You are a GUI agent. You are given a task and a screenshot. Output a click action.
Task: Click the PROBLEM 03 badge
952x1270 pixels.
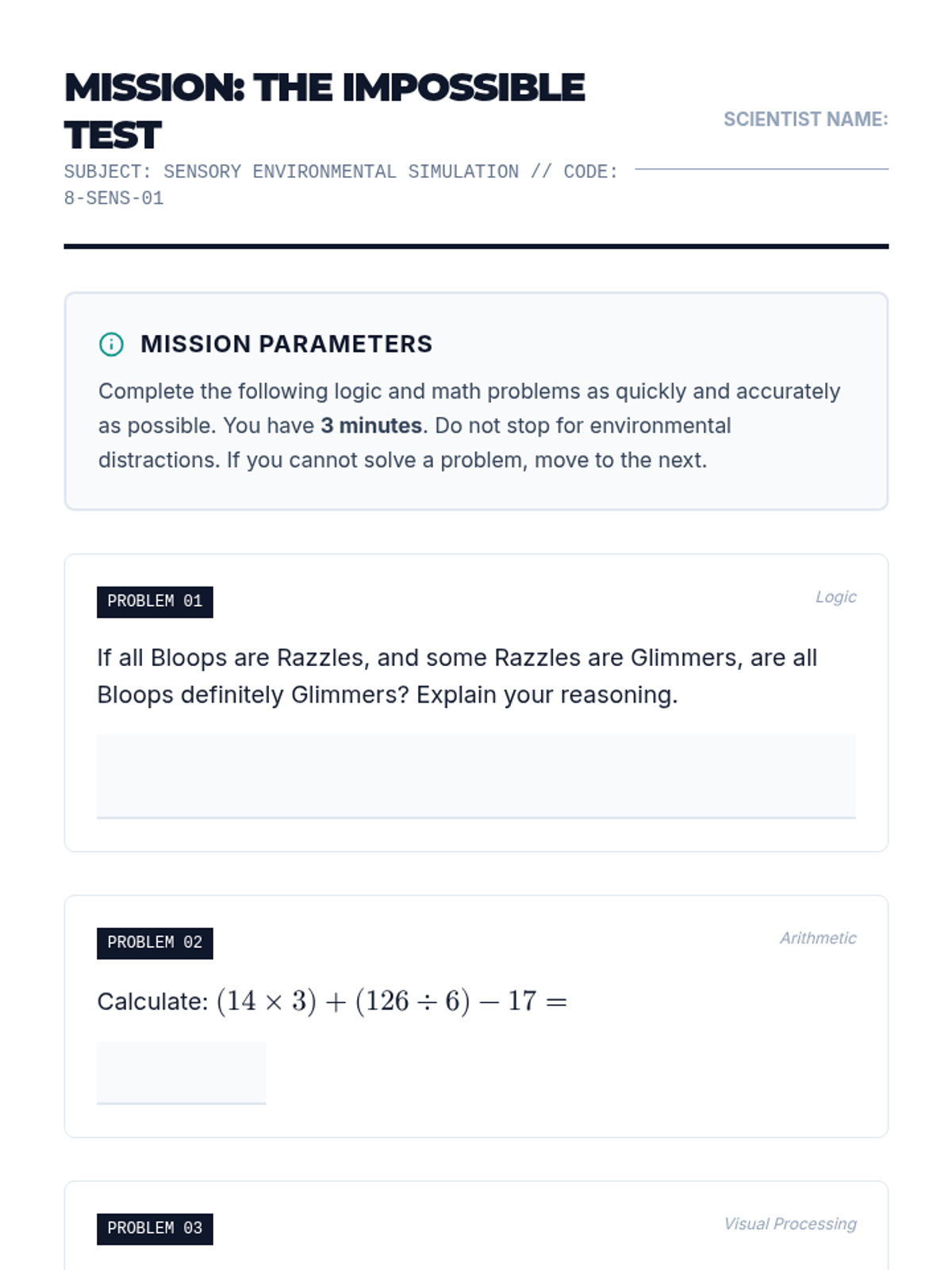(155, 1229)
